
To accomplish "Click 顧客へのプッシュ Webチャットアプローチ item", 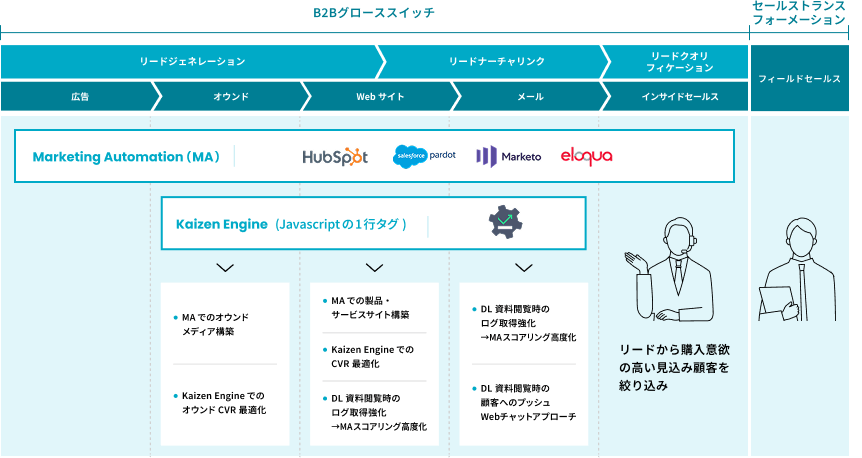I will pyautogui.click(x=528, y=402).
